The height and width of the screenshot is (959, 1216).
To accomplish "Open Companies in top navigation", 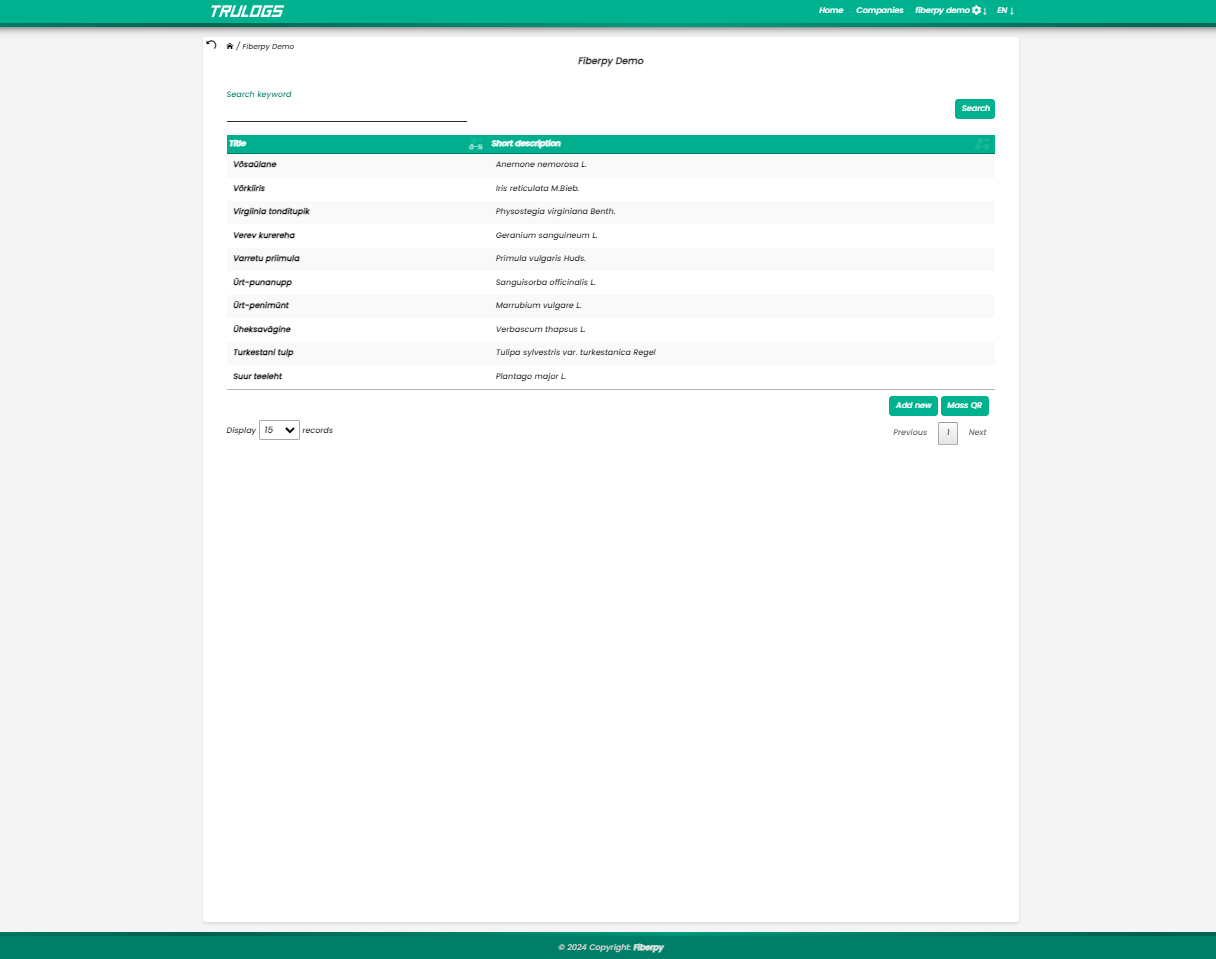I will (879, 10).
